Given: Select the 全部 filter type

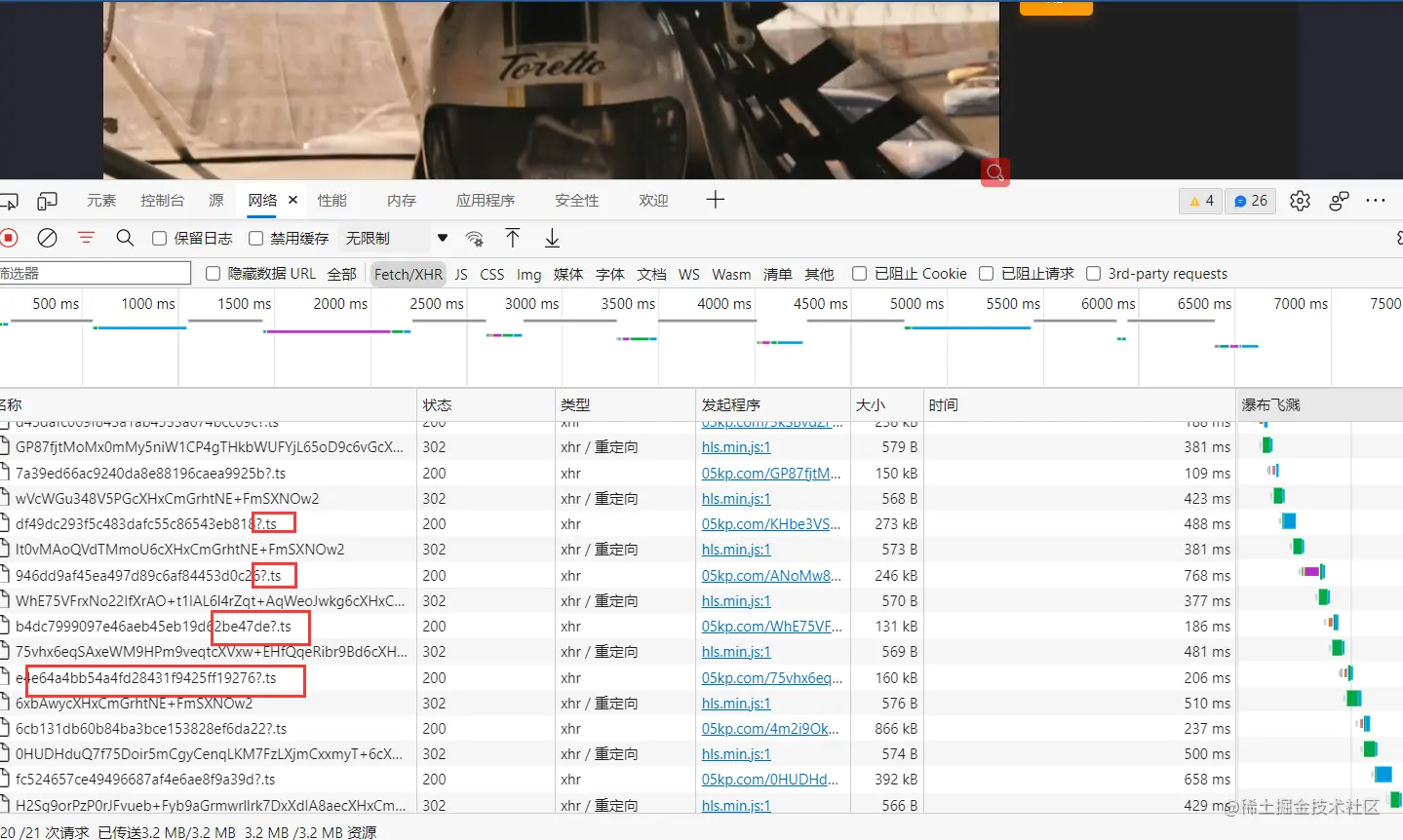Looking at the screenshot, I should [341, 274].
